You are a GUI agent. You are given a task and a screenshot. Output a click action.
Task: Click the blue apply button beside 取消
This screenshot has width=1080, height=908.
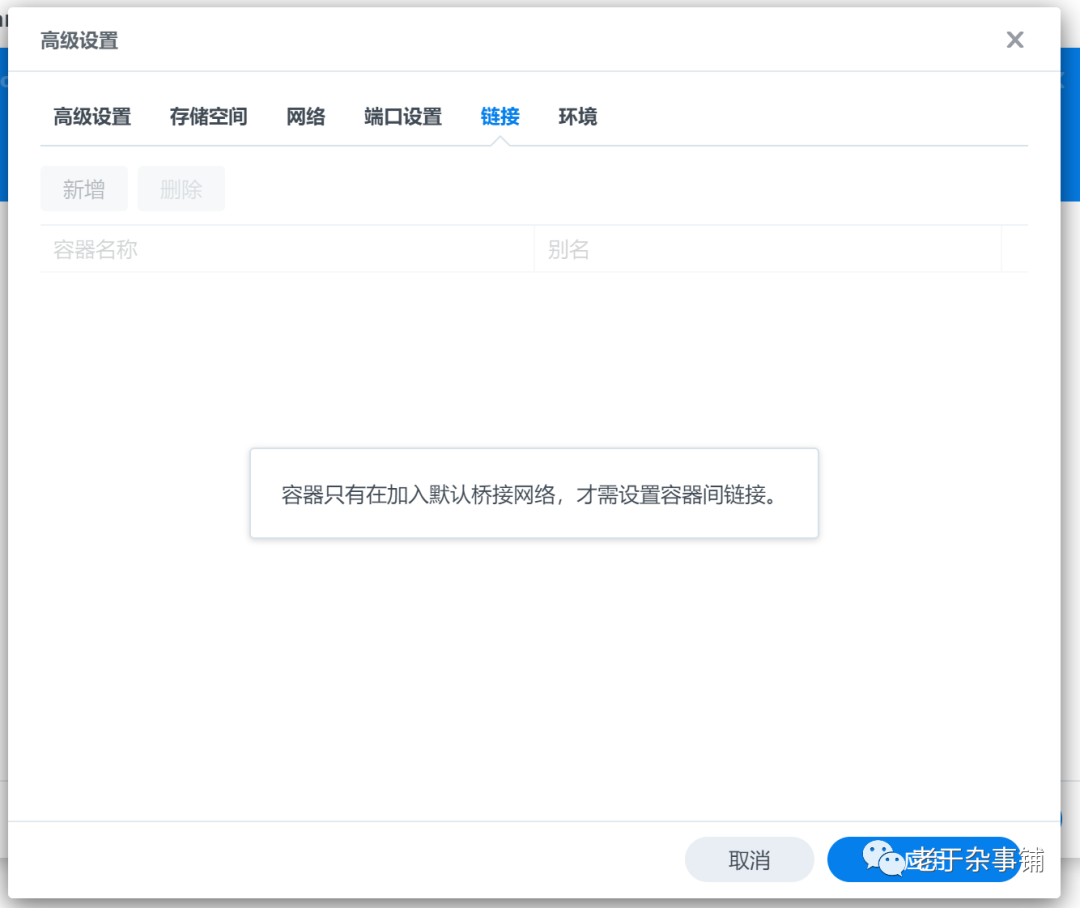923,860
